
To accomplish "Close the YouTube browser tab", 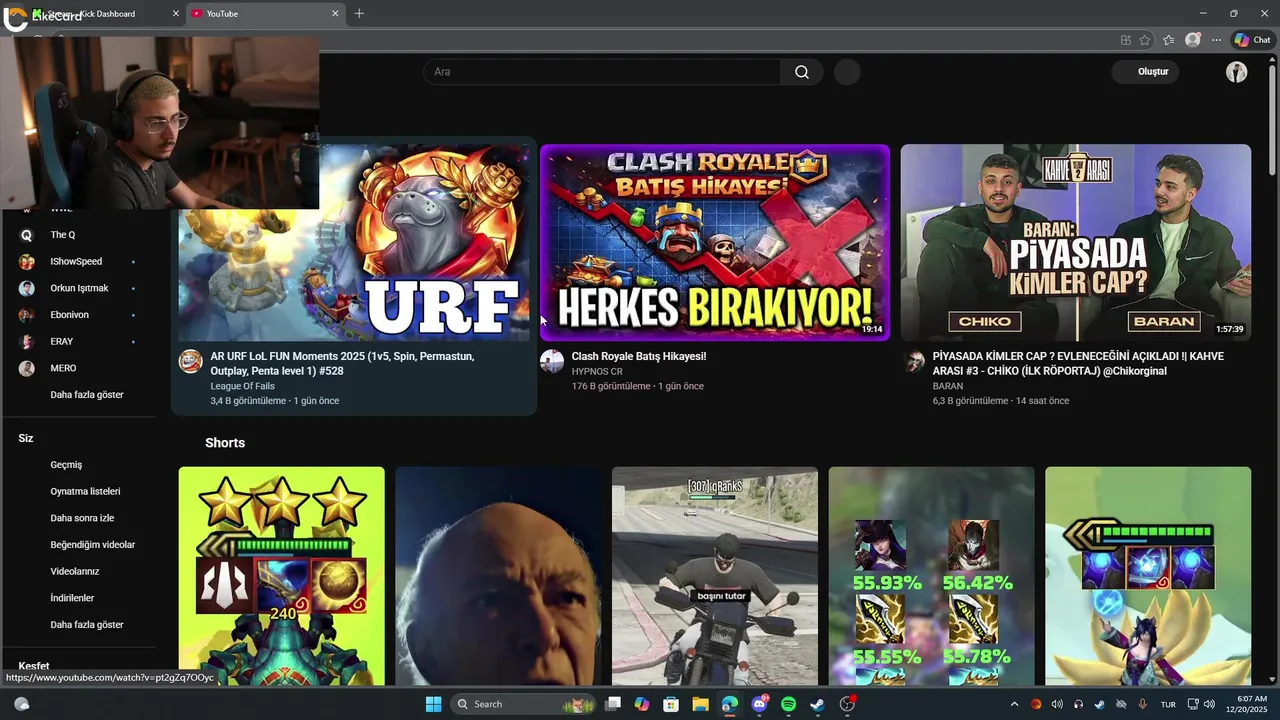I will click(x=335, y=14).
